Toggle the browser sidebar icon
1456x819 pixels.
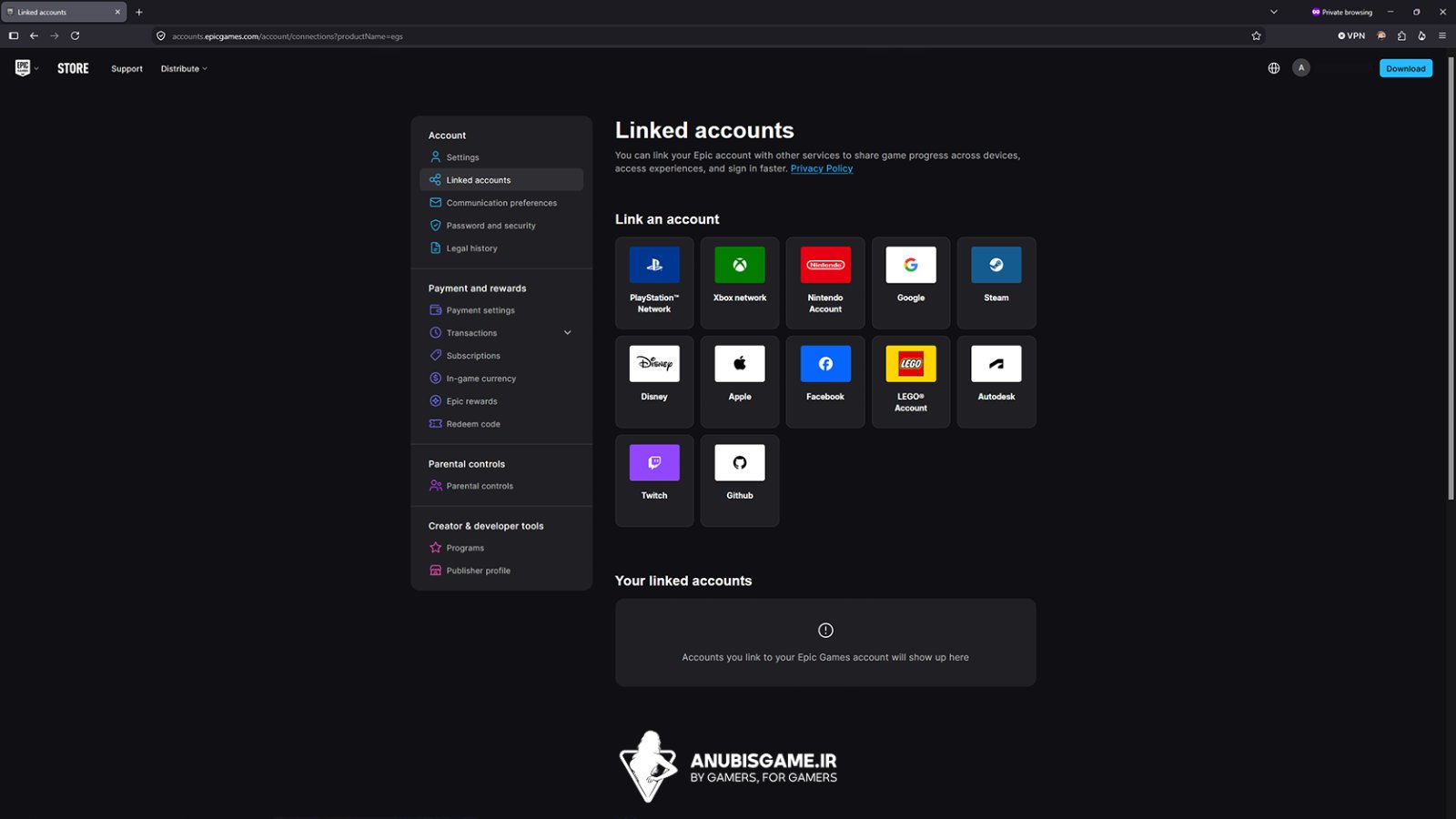tap(14, 36)
